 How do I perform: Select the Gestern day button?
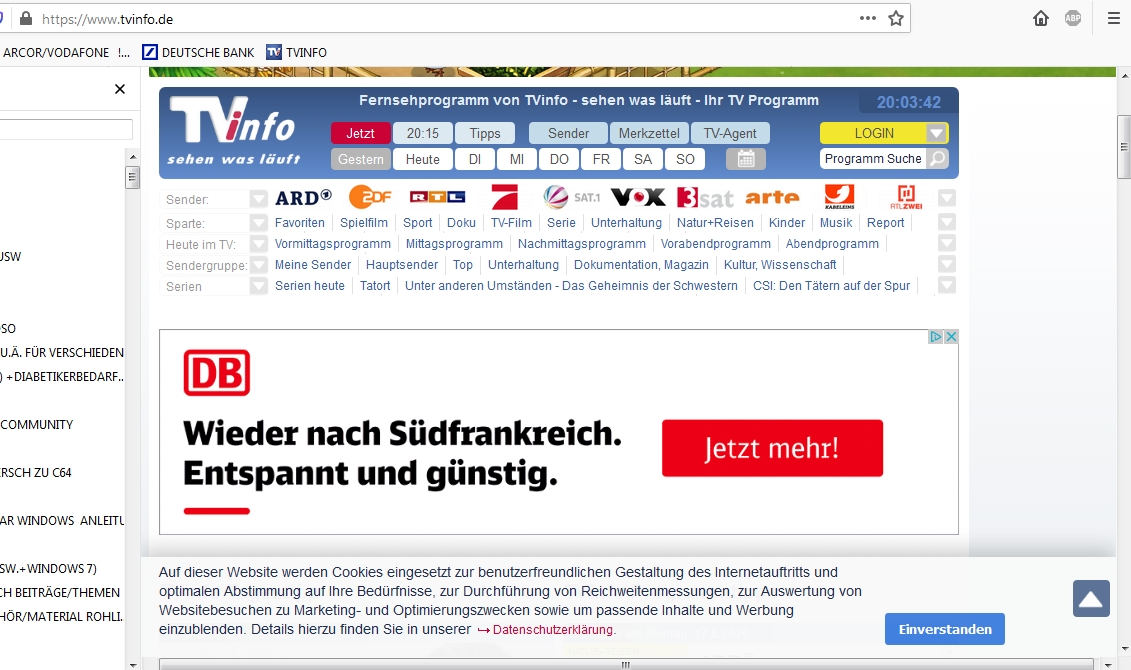[361, 159]
